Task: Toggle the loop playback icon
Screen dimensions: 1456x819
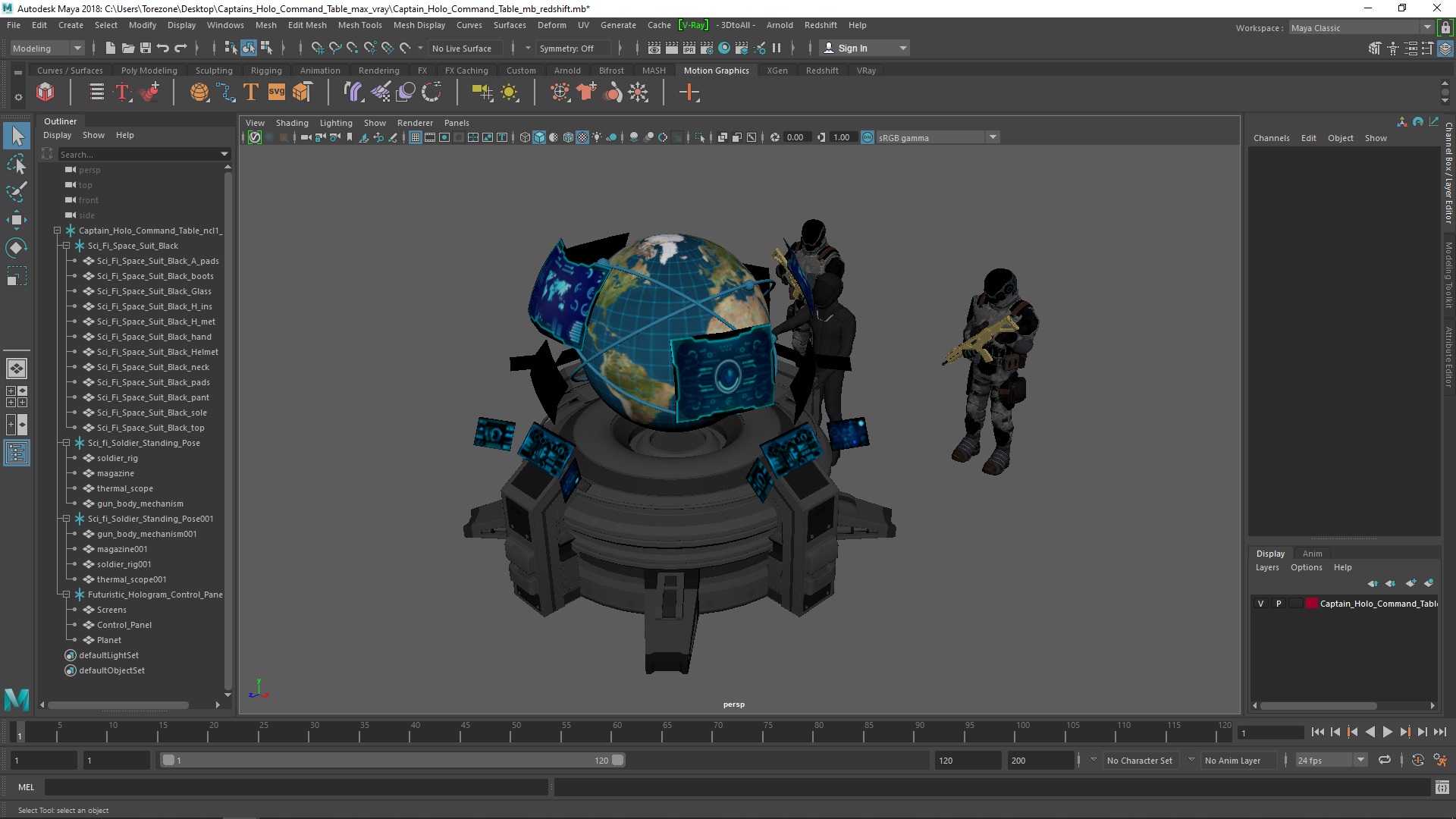Action: pos(1385,760)
